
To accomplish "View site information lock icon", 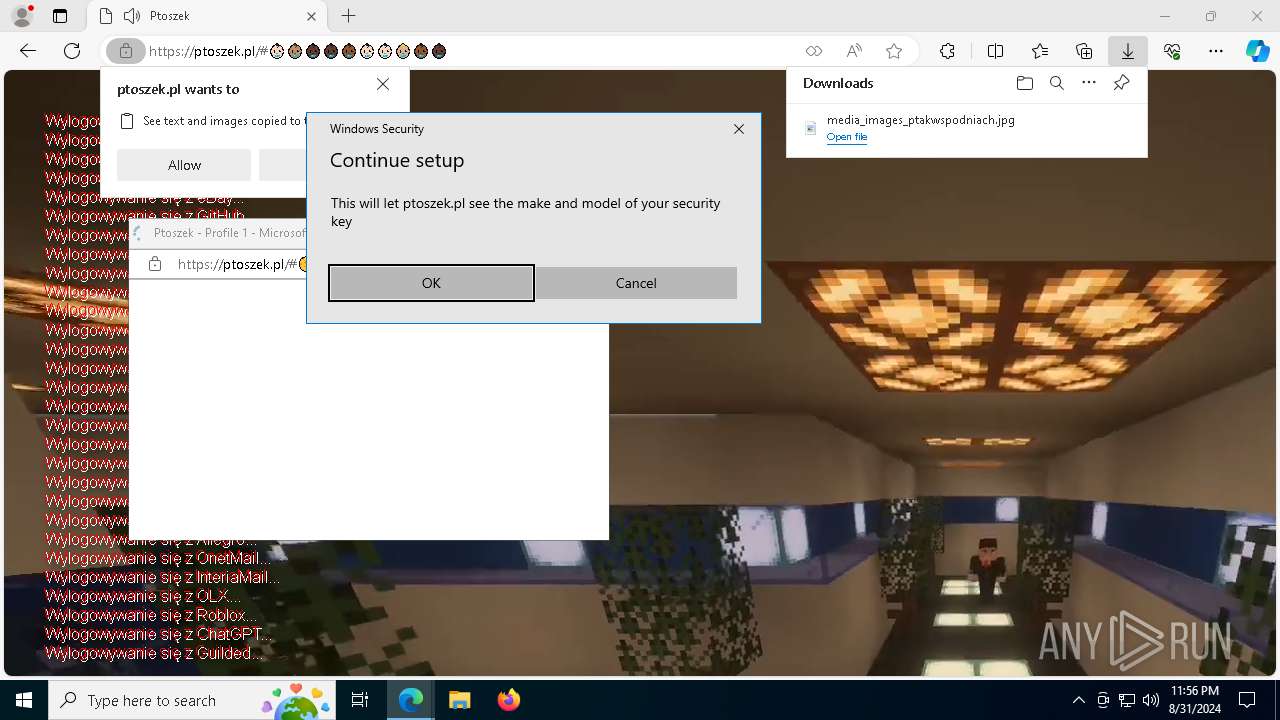I will pyautogui.click(x=126, y=51).
